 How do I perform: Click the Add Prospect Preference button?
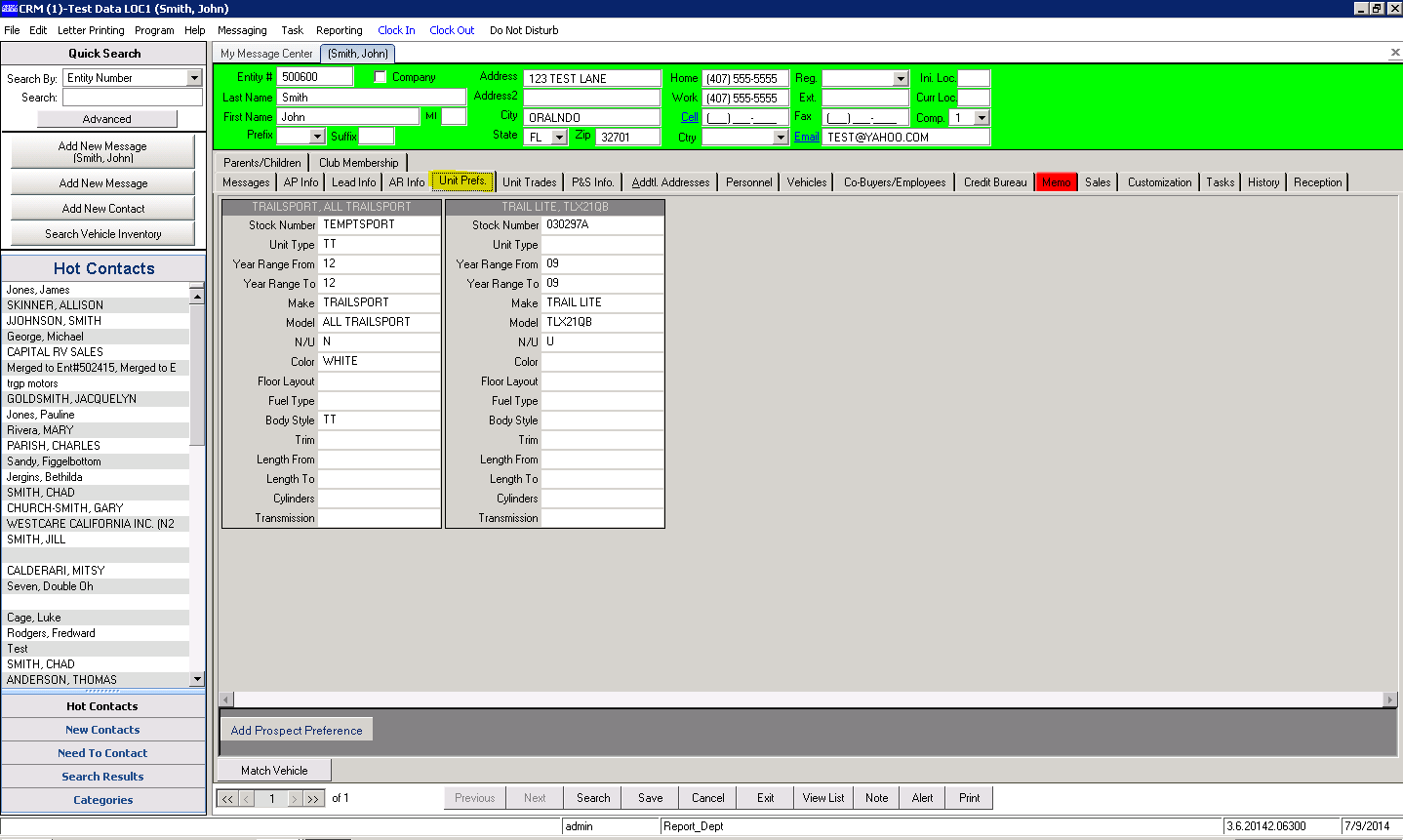pyautogui.click(x=297, y=730)
